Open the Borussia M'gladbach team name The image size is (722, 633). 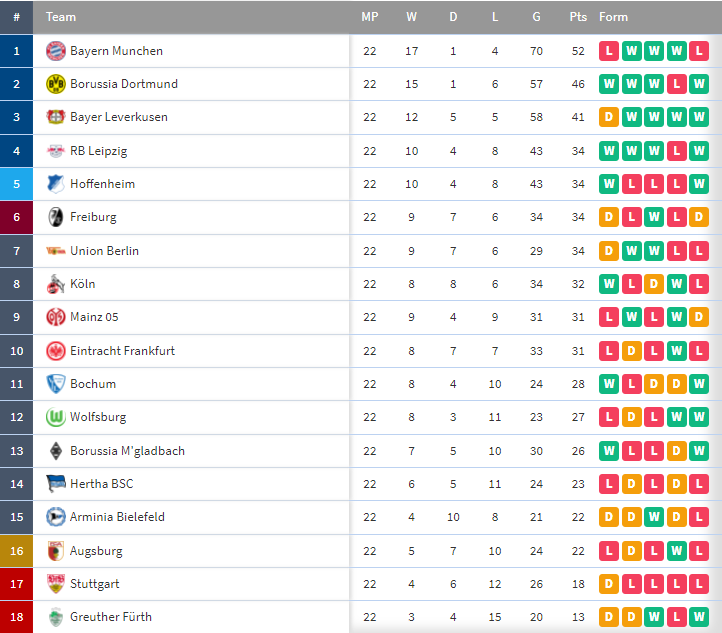127,451
